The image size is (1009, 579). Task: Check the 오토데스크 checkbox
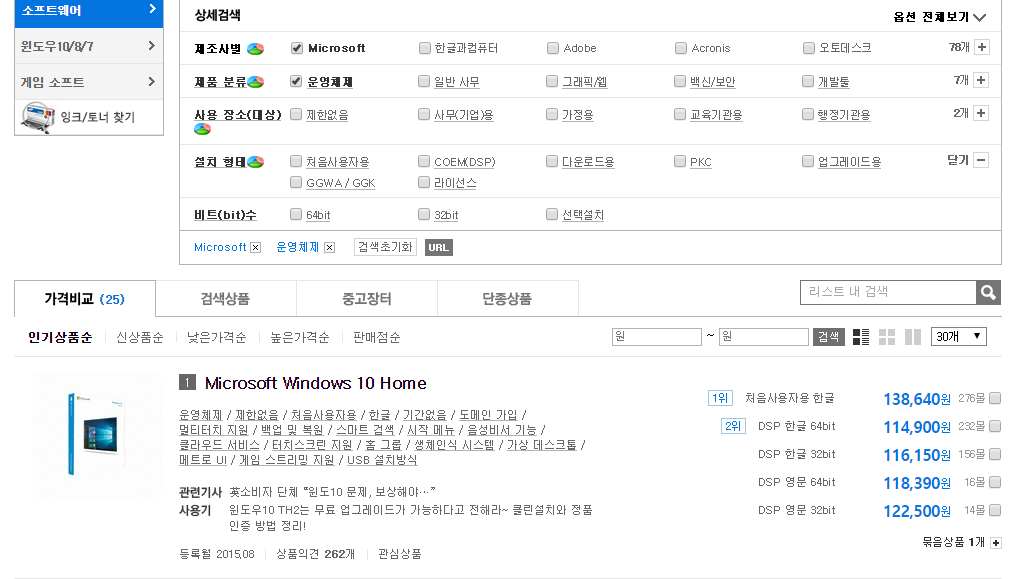809,48
